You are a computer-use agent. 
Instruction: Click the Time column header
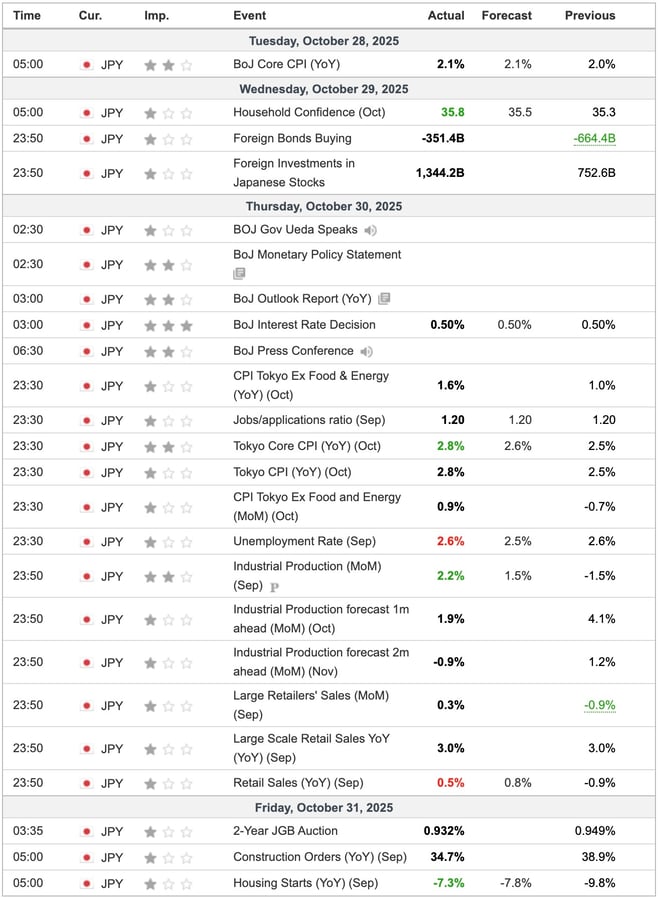[27, 16]
